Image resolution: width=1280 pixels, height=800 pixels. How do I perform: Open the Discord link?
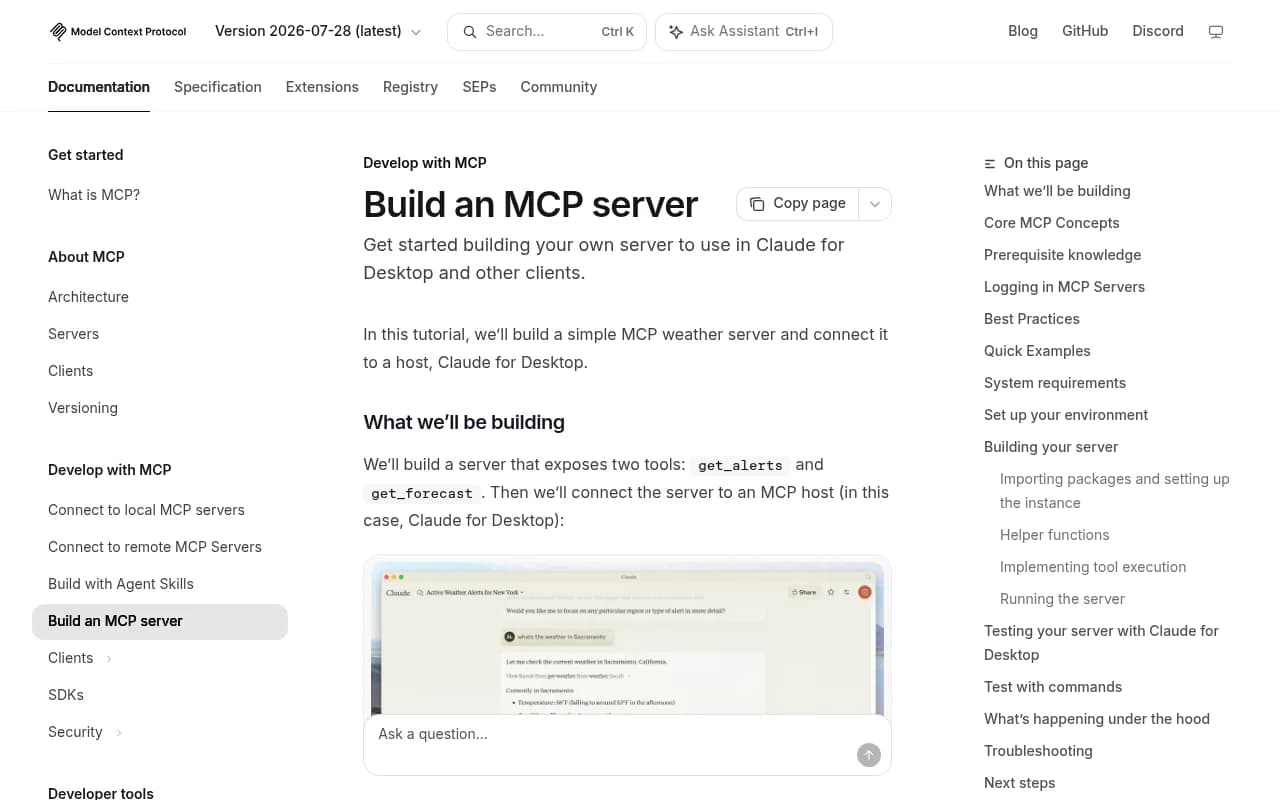point(1158,31)
